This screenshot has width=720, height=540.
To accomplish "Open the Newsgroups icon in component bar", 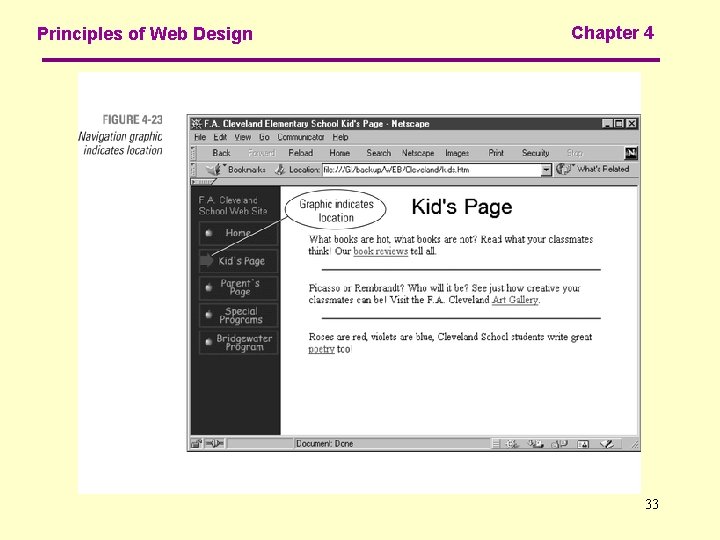I will point(559,444).
